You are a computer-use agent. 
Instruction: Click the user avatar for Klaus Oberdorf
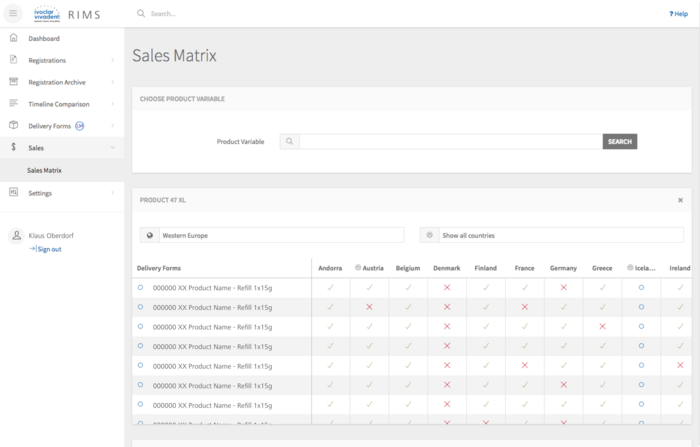(16, 236)
